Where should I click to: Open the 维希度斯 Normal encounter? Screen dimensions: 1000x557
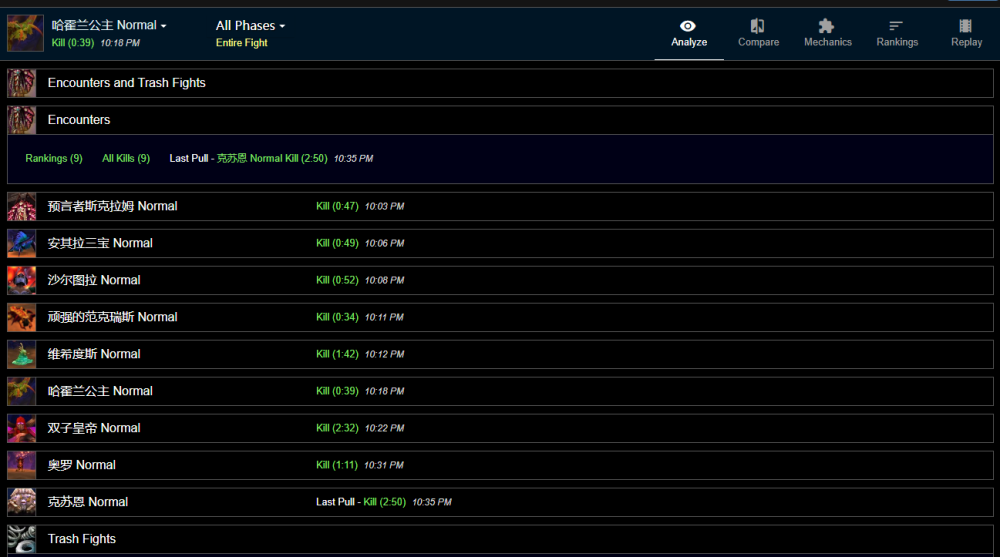tap(94, 354)
